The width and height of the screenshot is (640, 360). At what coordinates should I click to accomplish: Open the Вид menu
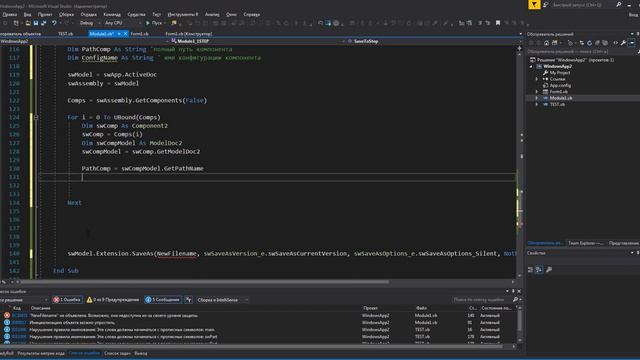[x=27, y=14]
